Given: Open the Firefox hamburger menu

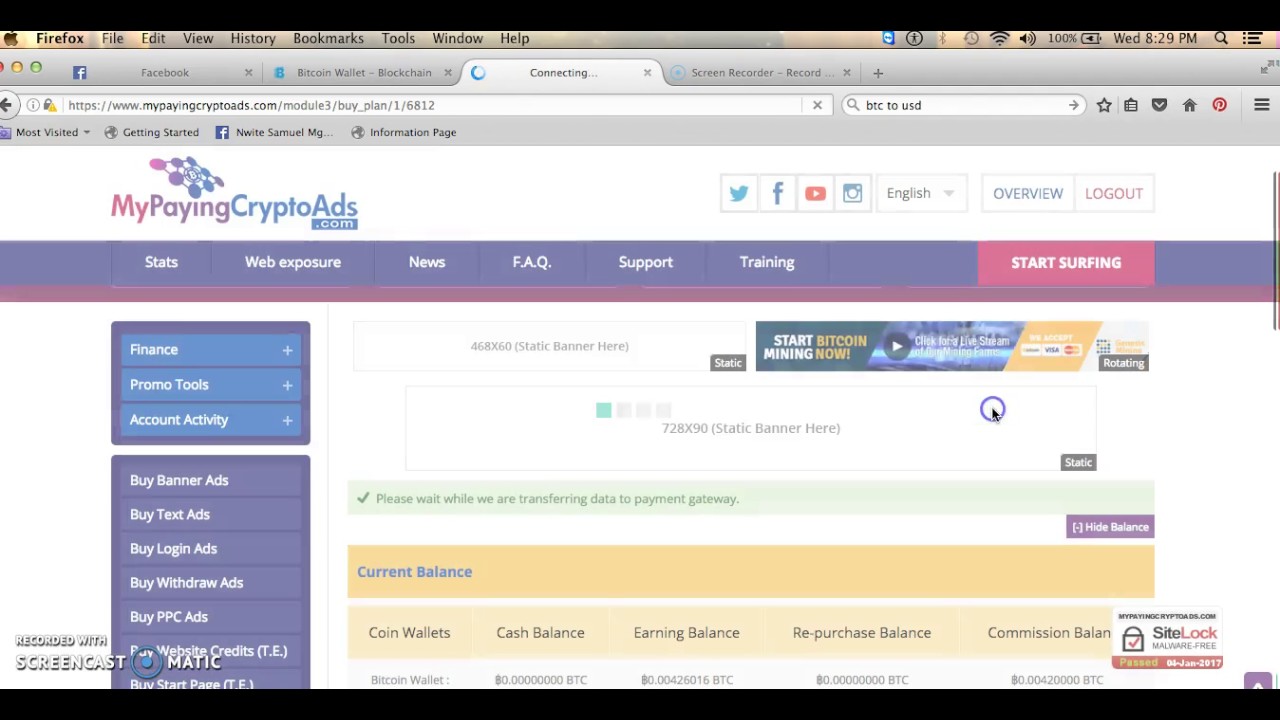Looking at the screenshot, I should coord(1262,105).
